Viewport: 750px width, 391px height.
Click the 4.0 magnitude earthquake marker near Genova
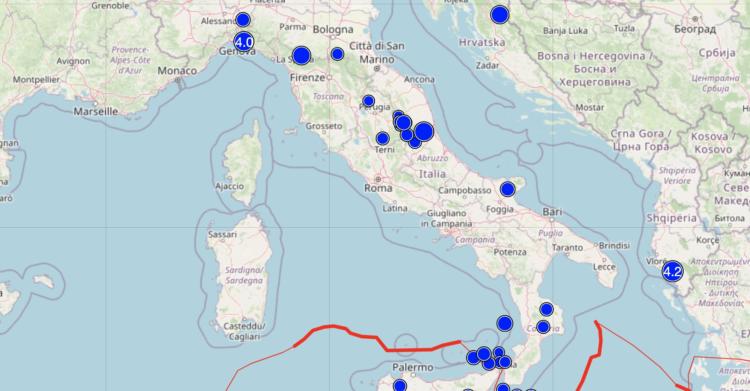pos(243,42)
